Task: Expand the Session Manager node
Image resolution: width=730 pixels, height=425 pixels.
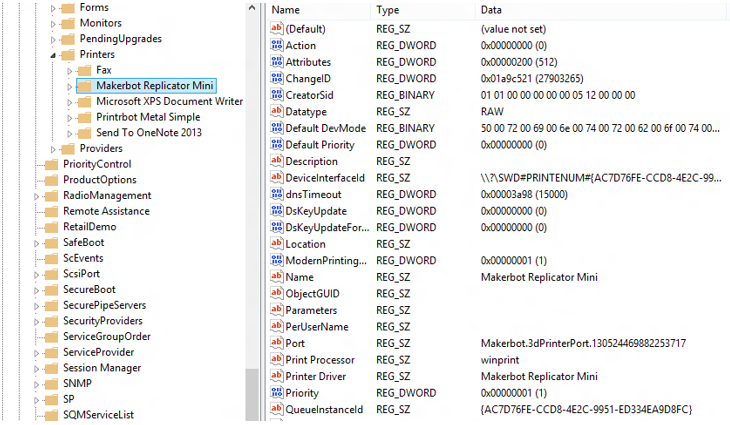Action: click(36, 369)
